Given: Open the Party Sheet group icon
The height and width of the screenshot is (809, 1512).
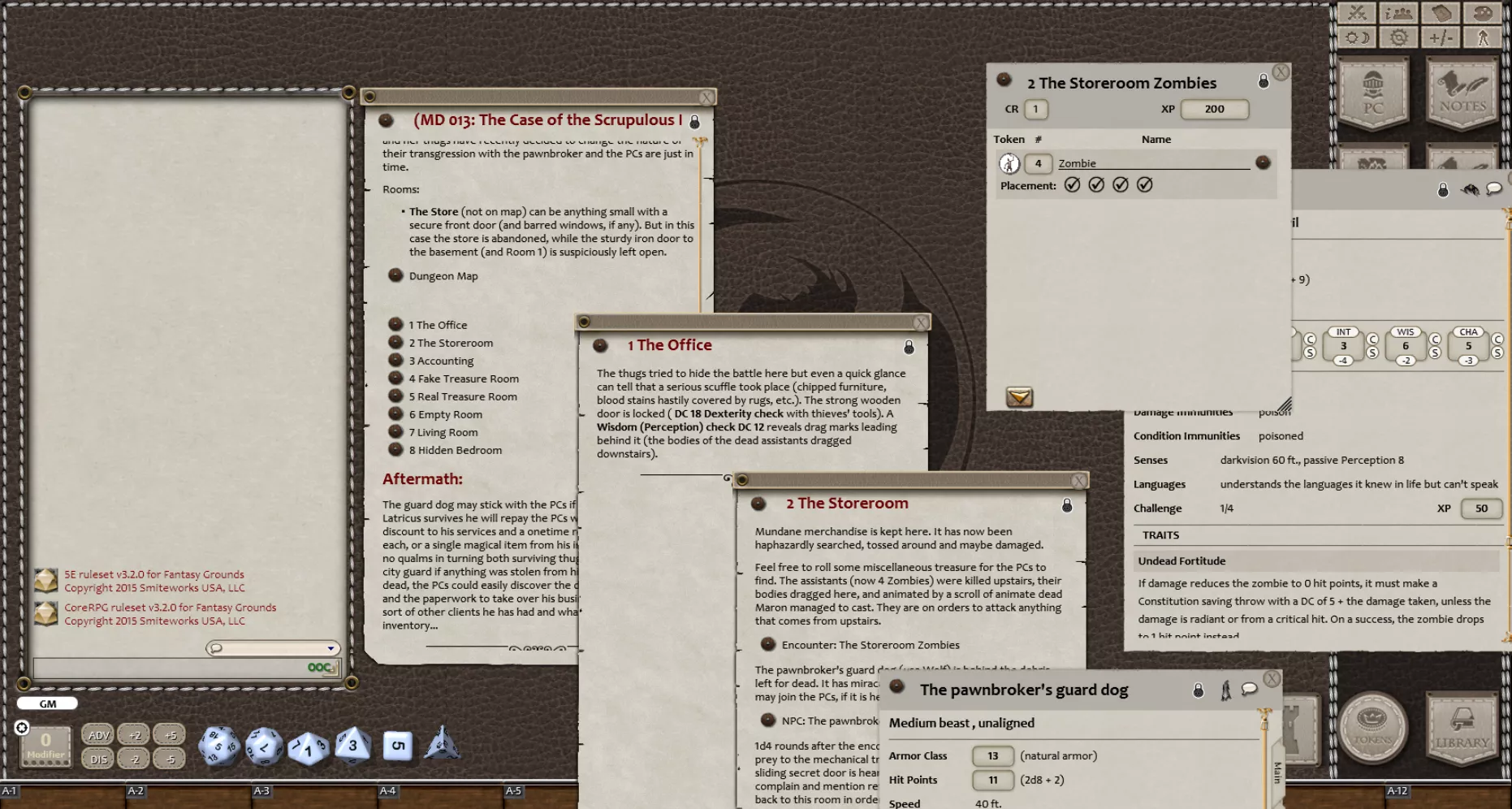Looking at the screenshot, I should tap(1398, 13).
